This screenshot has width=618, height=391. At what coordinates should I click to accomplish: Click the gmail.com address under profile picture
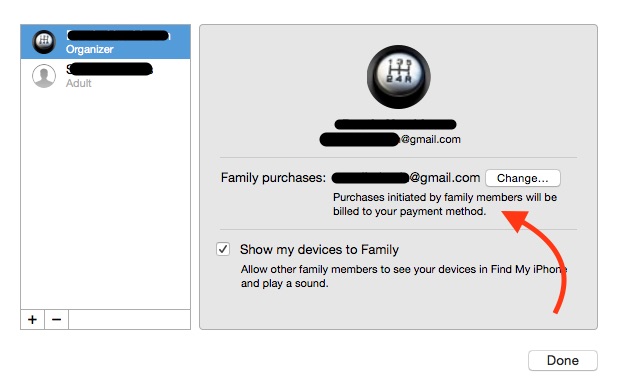[x=390, y=140]
